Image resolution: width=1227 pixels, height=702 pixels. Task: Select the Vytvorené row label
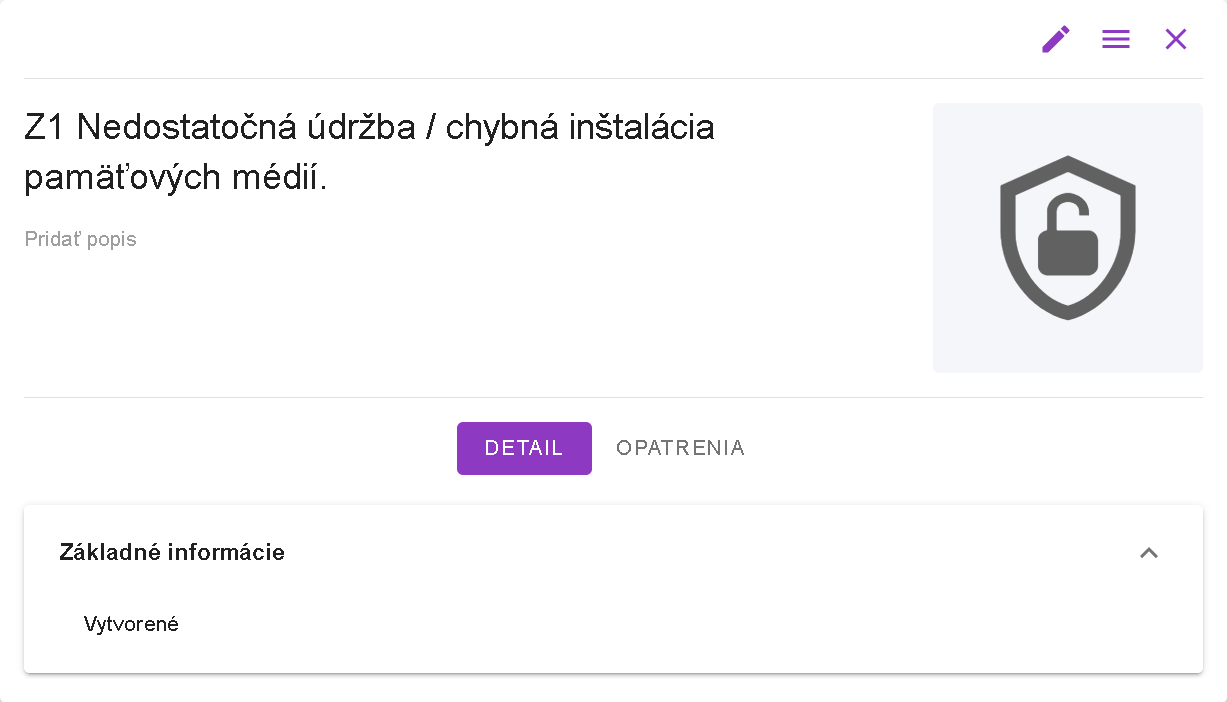(x=131, y=625)
